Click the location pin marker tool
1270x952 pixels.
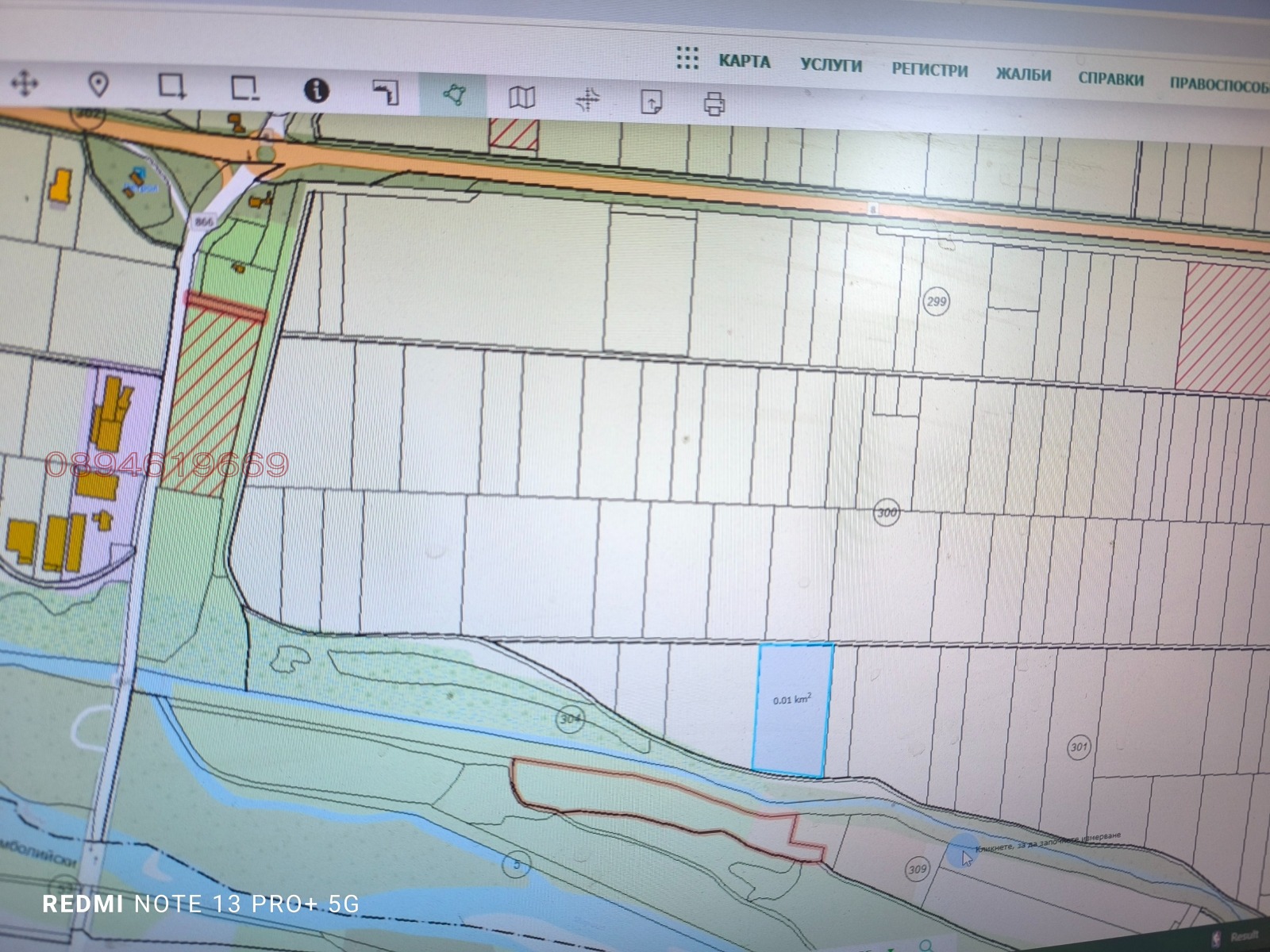coord(98,84)
